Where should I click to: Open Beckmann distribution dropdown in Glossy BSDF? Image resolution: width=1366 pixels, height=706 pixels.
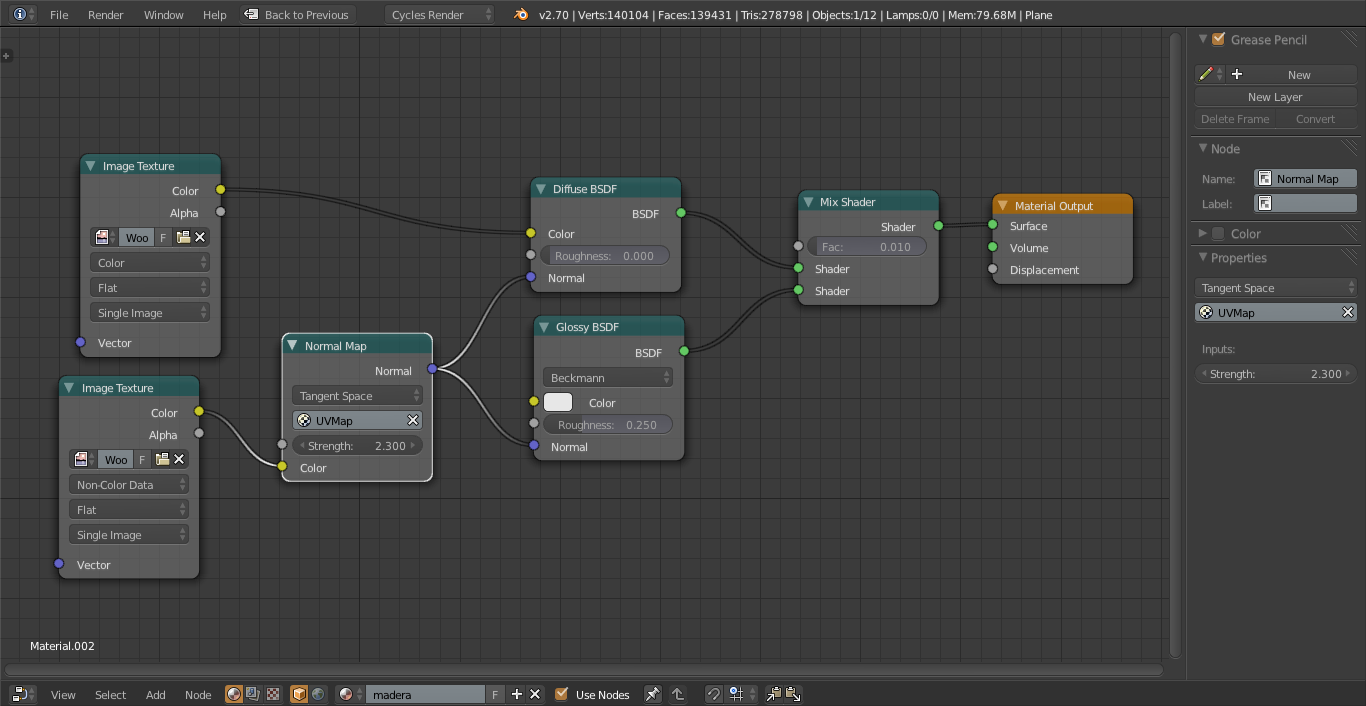[608, 378]
